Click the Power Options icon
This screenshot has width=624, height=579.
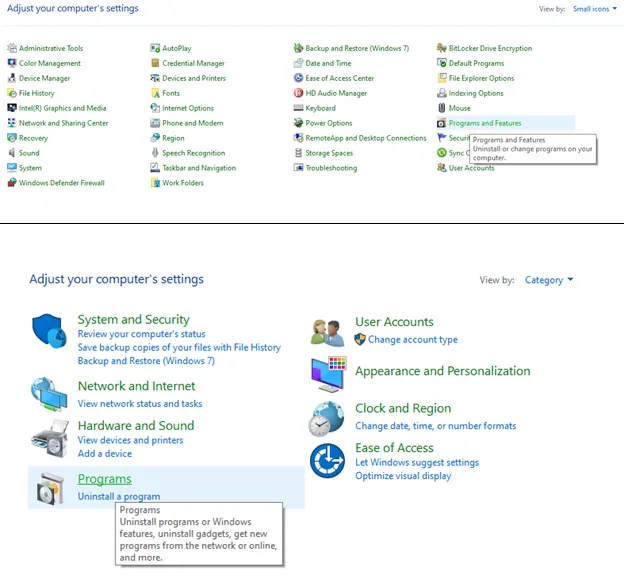(x=298, y=123)
